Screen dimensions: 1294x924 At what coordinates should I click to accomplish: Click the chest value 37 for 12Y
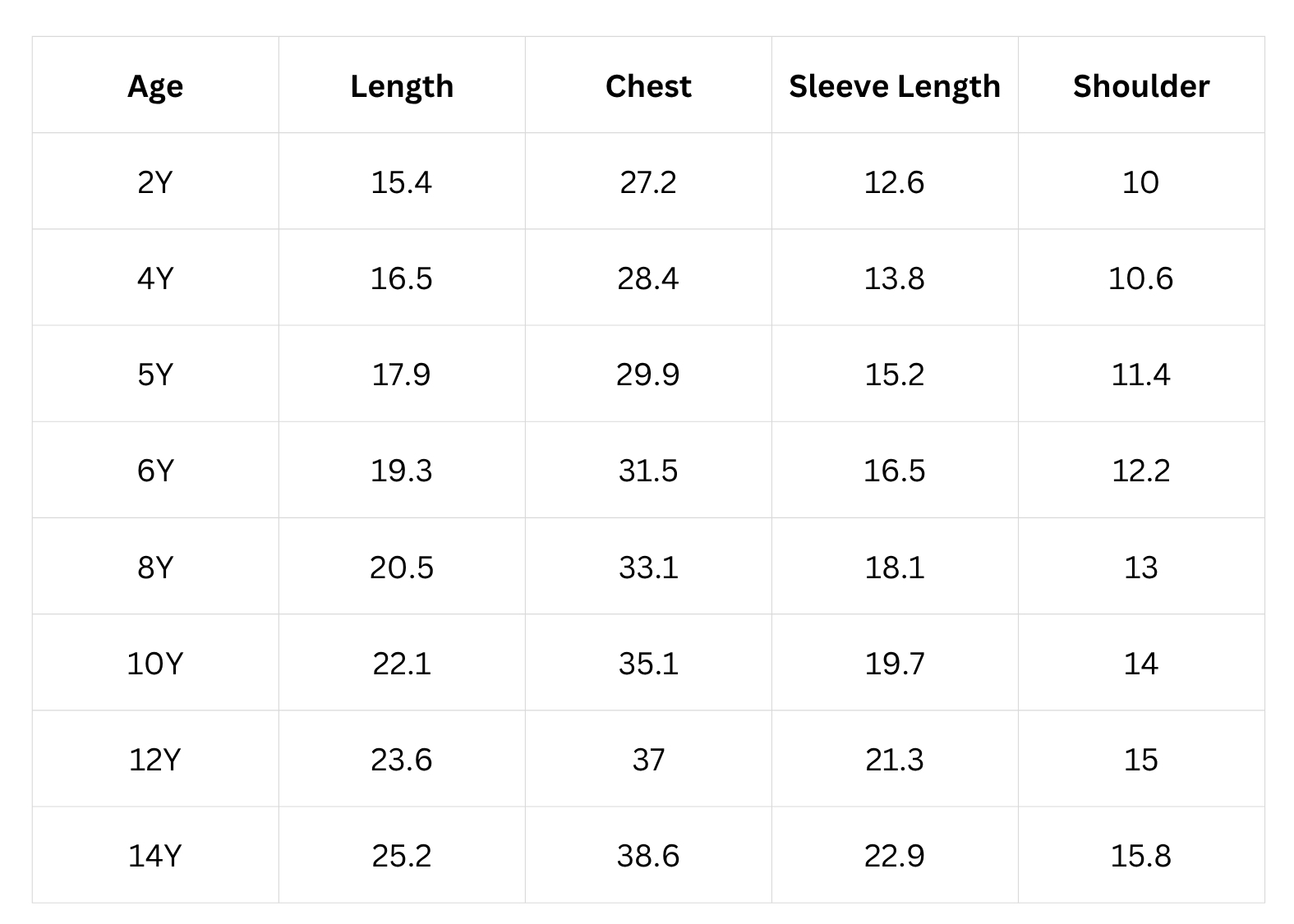(648, 760)
